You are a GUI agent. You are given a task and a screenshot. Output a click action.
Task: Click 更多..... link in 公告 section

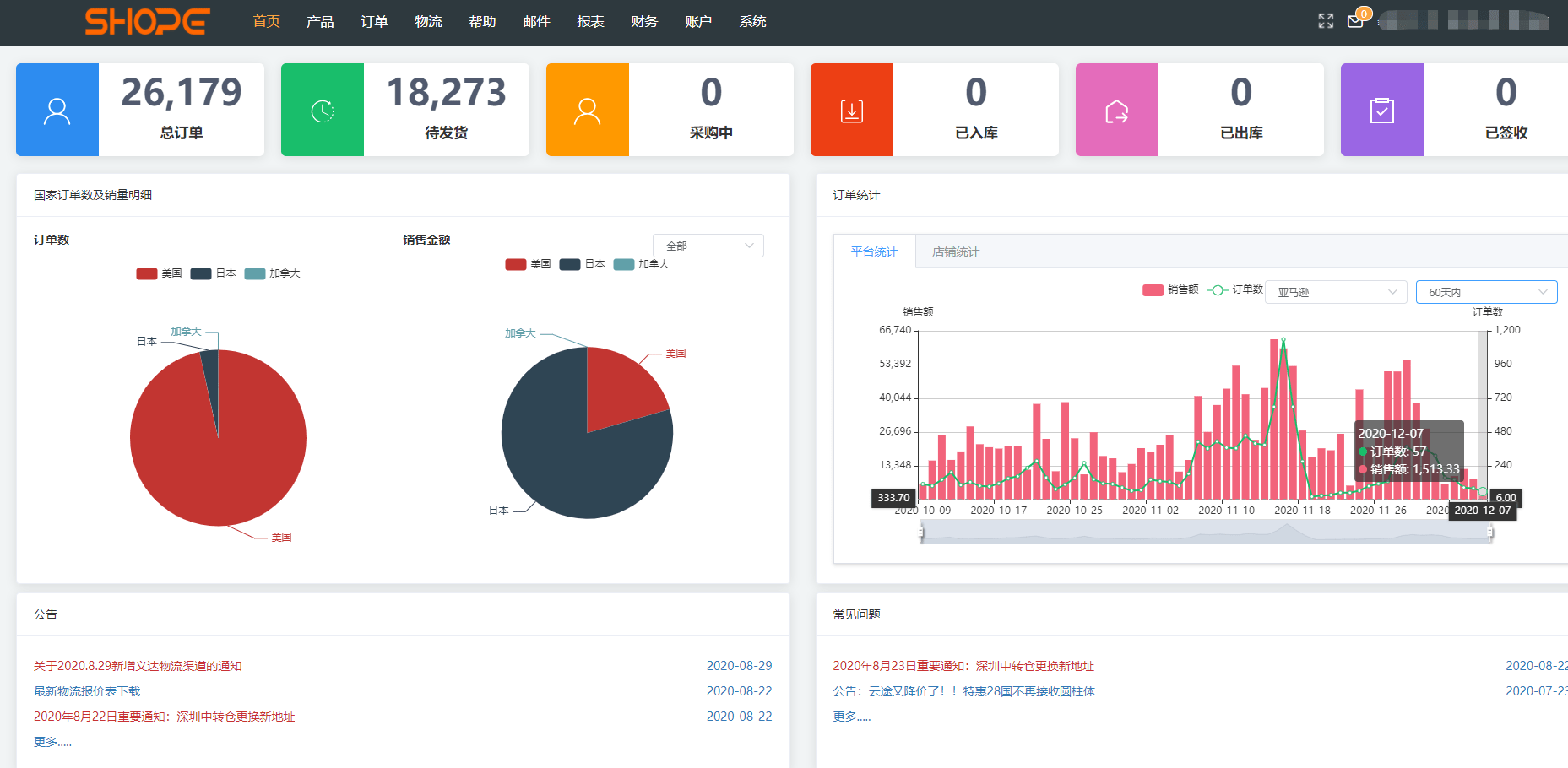(52, 741)
